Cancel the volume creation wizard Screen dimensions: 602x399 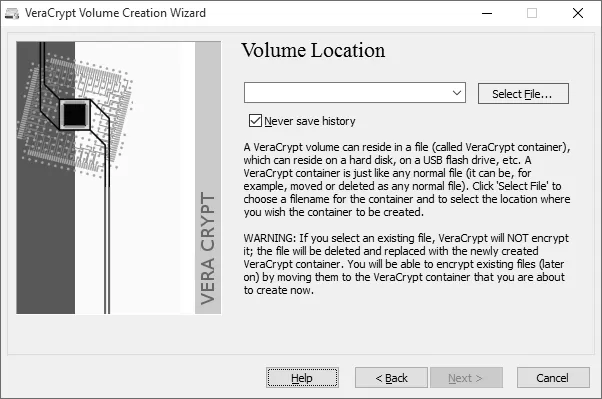(x=553, y=378)
